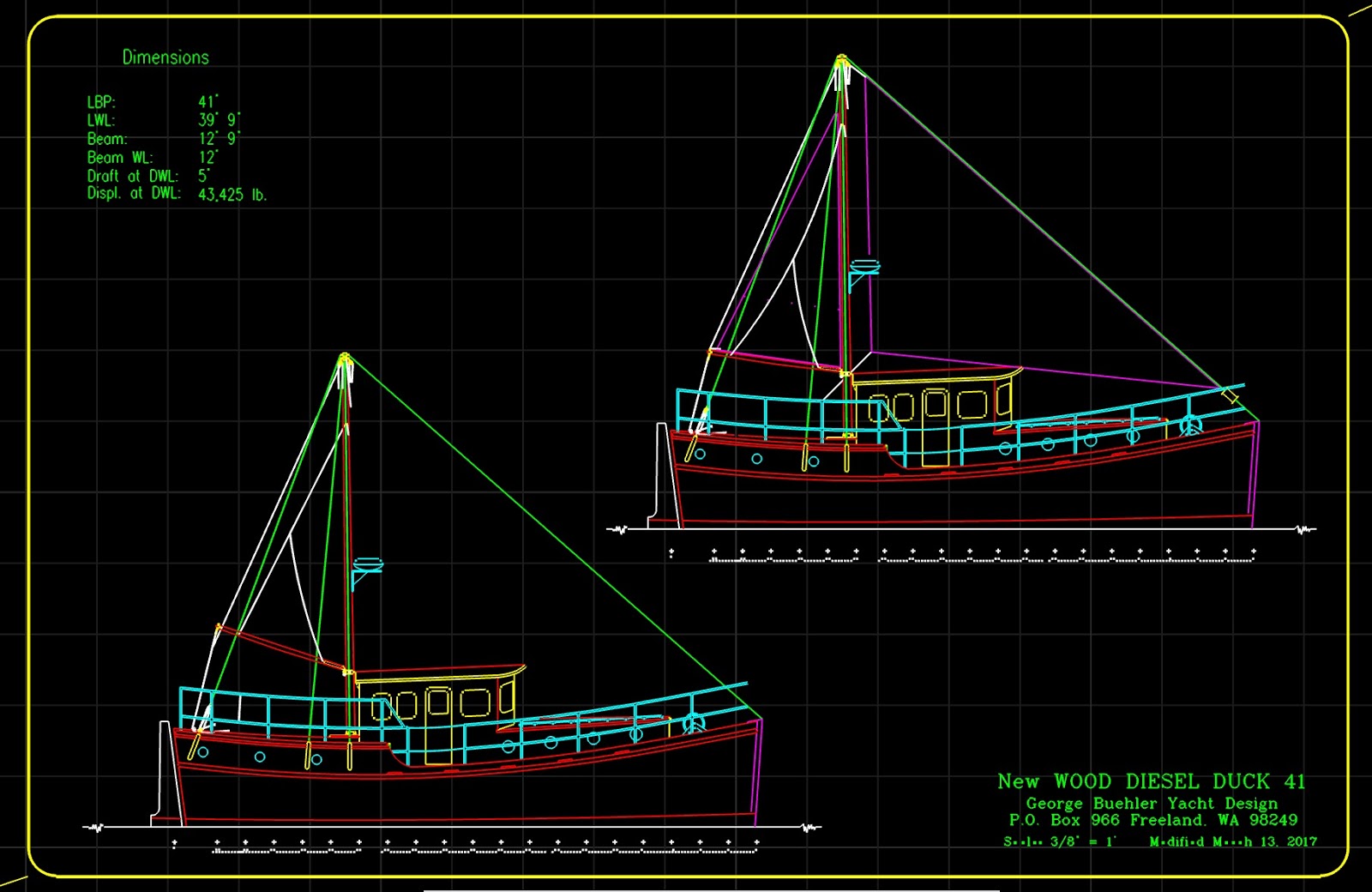This screenshot has height=892, width=1372.
Task: Select the Scale 3/8" = 1' note
Action: click(1061, 841)
